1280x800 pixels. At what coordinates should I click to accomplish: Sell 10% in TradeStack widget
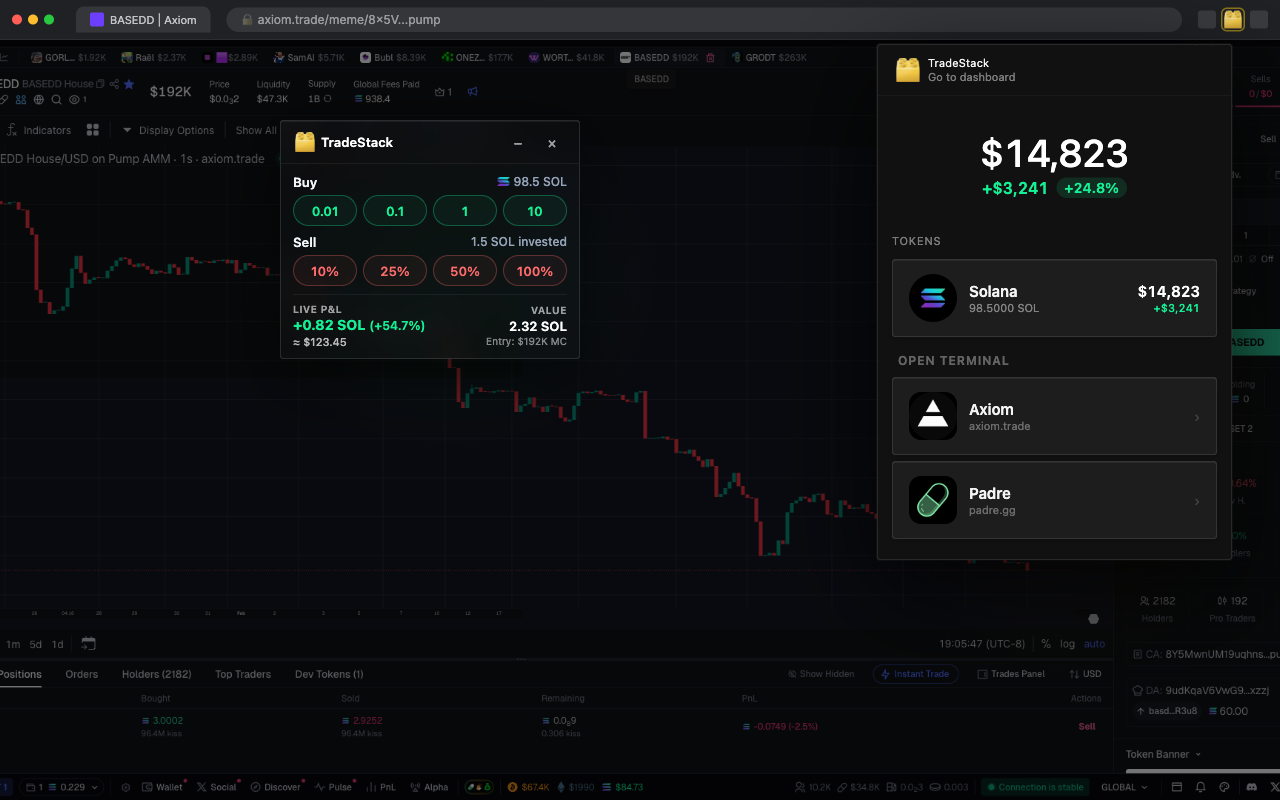pos(325,271)
